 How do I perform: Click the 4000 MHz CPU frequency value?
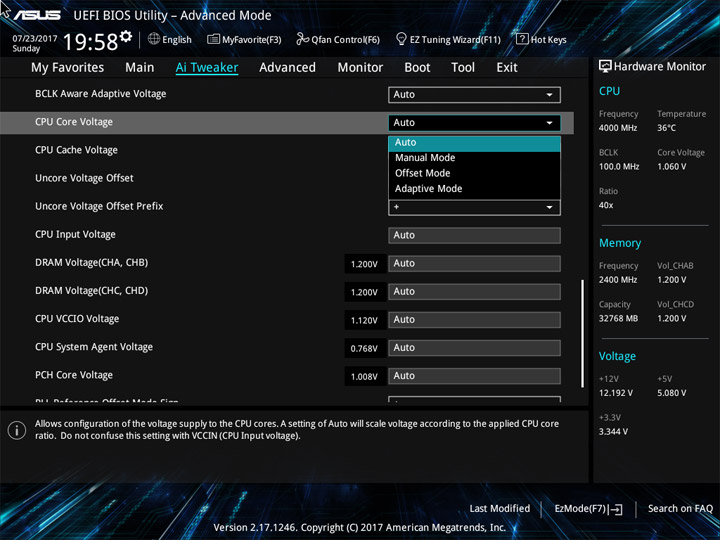[618, 128]
